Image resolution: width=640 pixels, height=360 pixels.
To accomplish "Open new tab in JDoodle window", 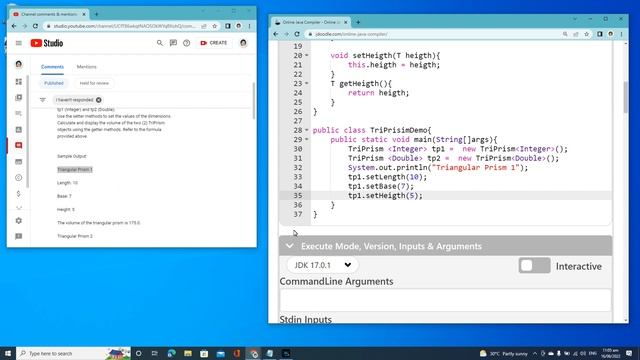I will (358, 22).
